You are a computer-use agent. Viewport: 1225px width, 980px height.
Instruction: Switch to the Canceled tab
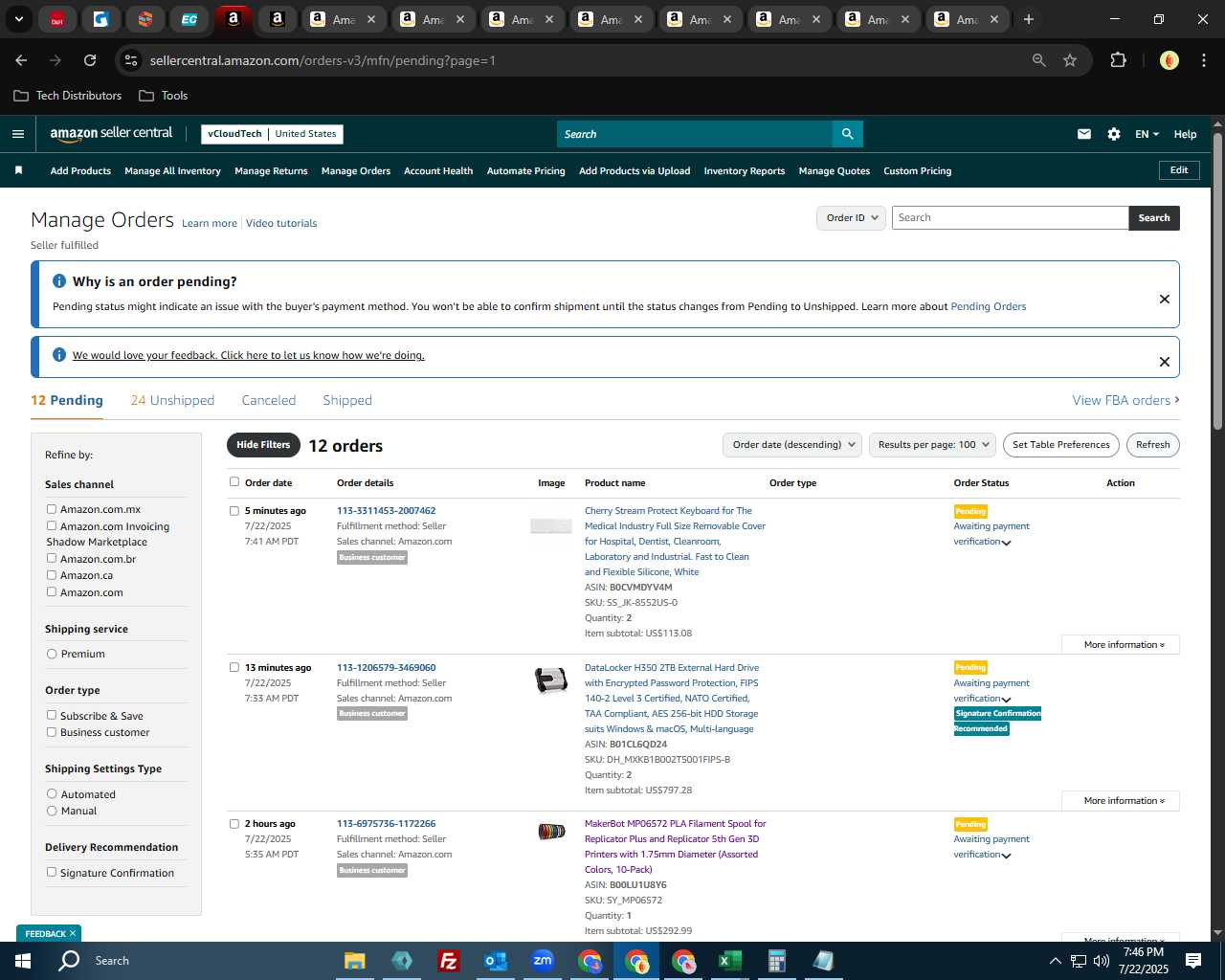[x=269, y=400]
